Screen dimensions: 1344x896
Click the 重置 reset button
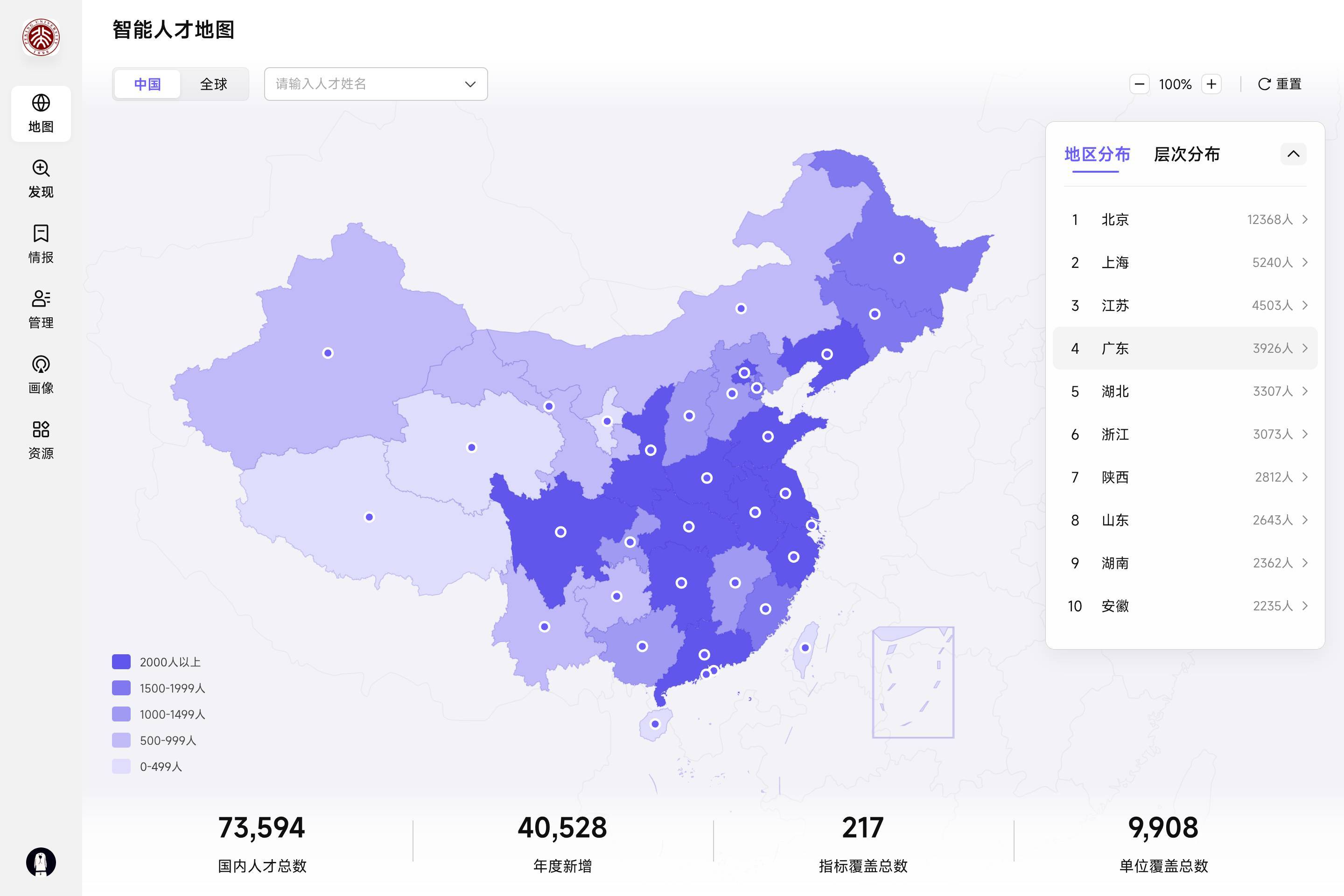[1280, 84]
